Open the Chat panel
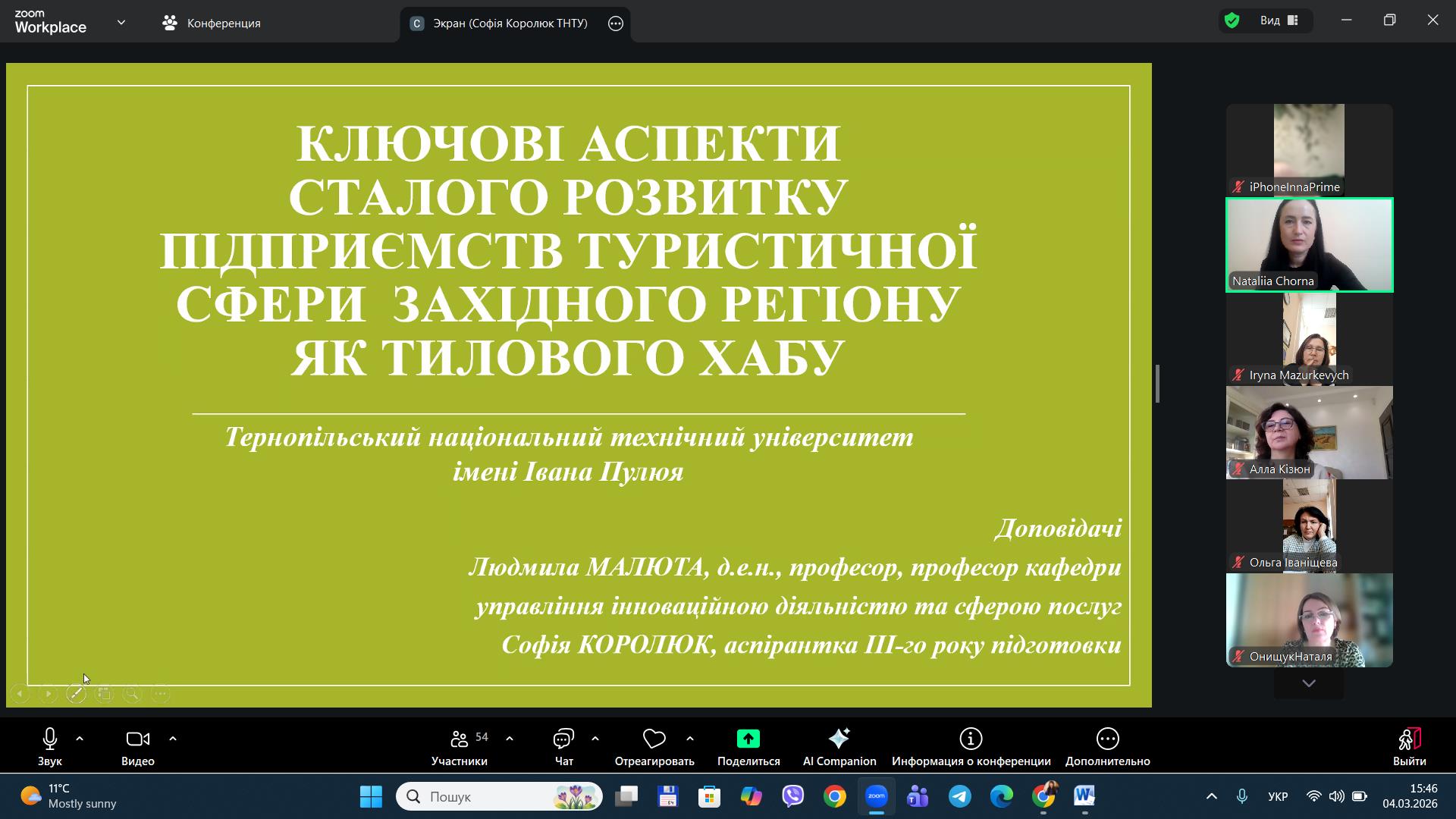This screenshot has height=819, width=1456. [x=563, y=739]
